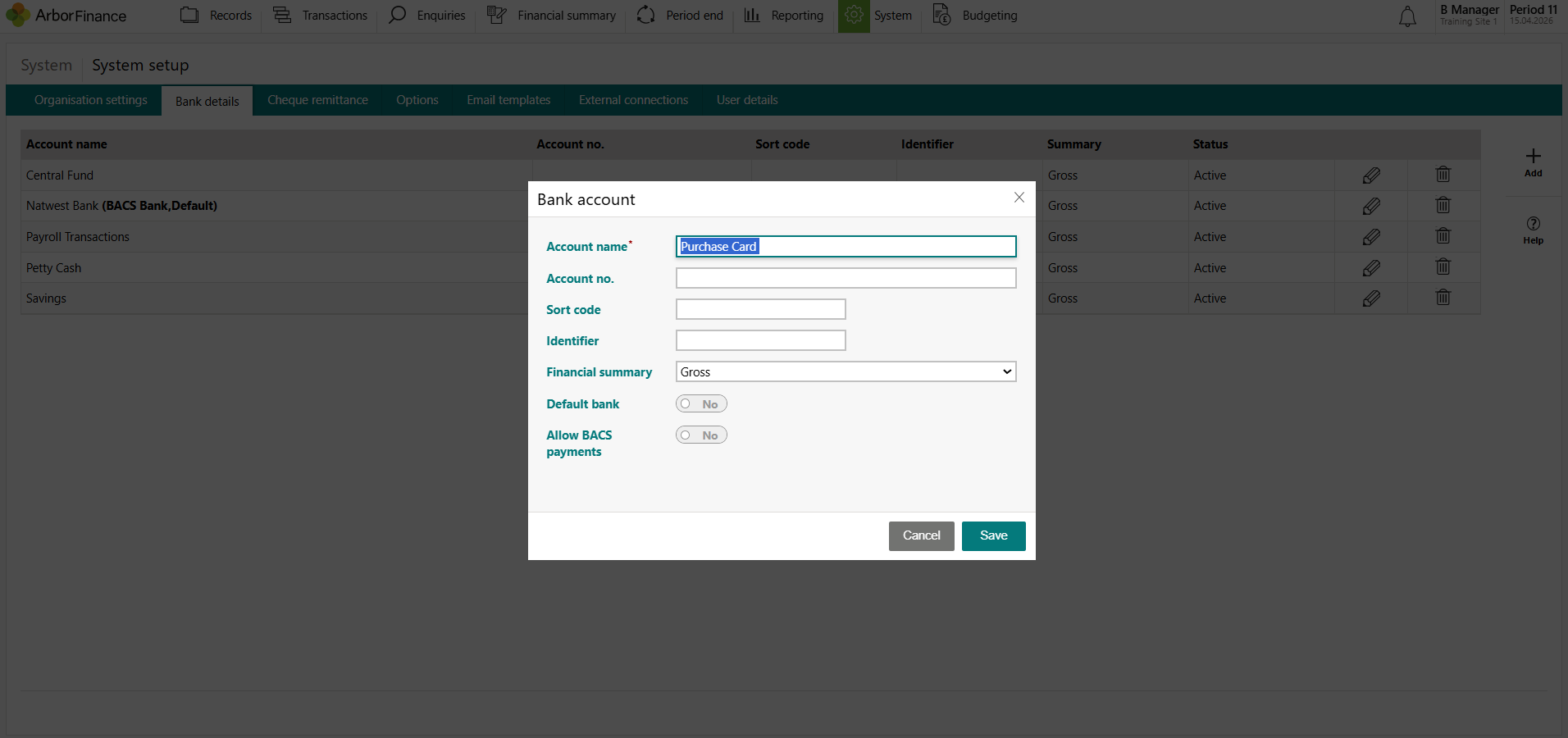Select the Savings row name
Screen dimensions: 1568x738
tap(46, 298)
